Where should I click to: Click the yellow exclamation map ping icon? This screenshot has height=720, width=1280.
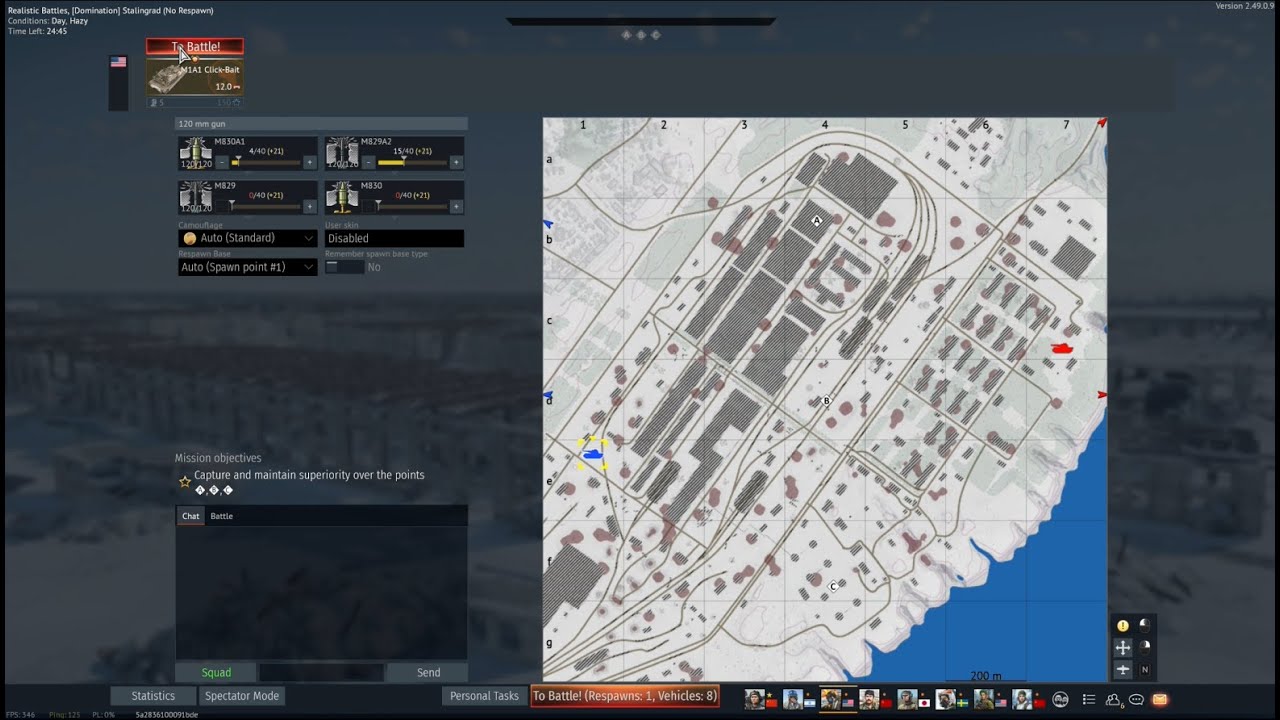pos(1122,625)
